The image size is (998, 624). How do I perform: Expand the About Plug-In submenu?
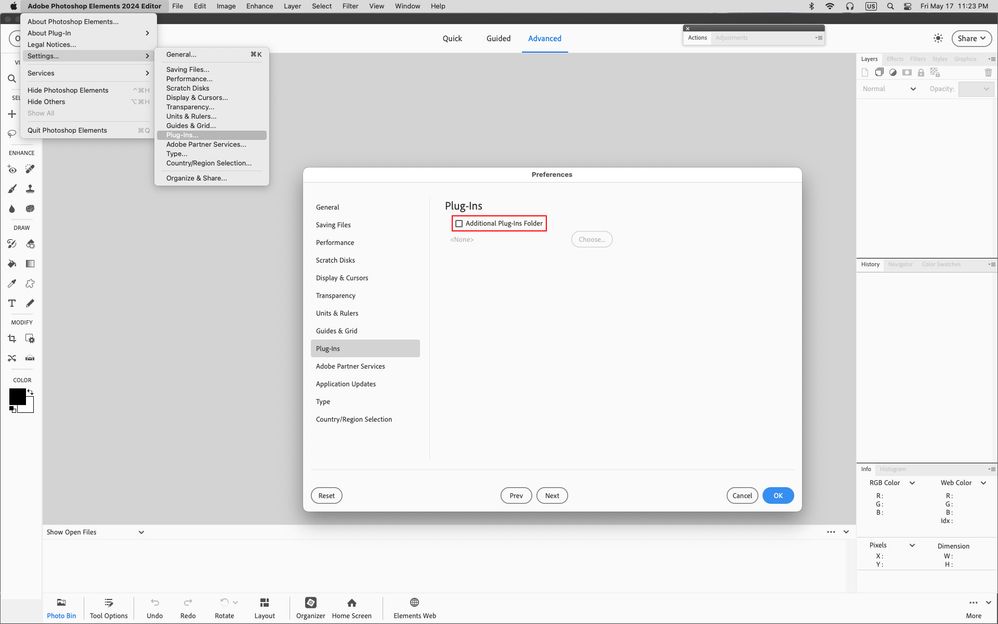point(88,33)
